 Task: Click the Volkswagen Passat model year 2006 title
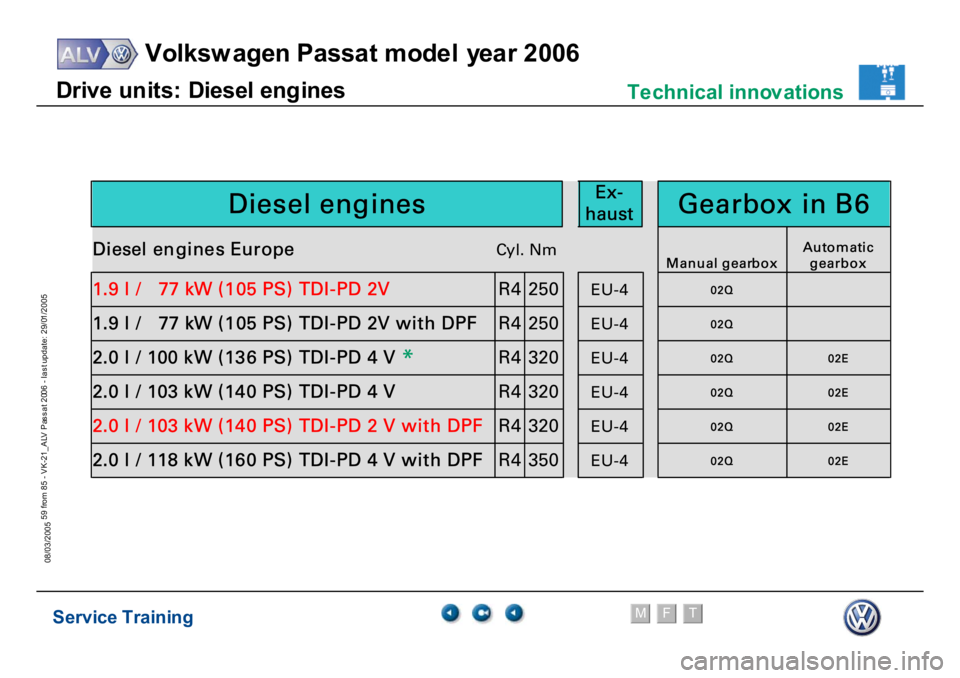click(x=362, y=54)
